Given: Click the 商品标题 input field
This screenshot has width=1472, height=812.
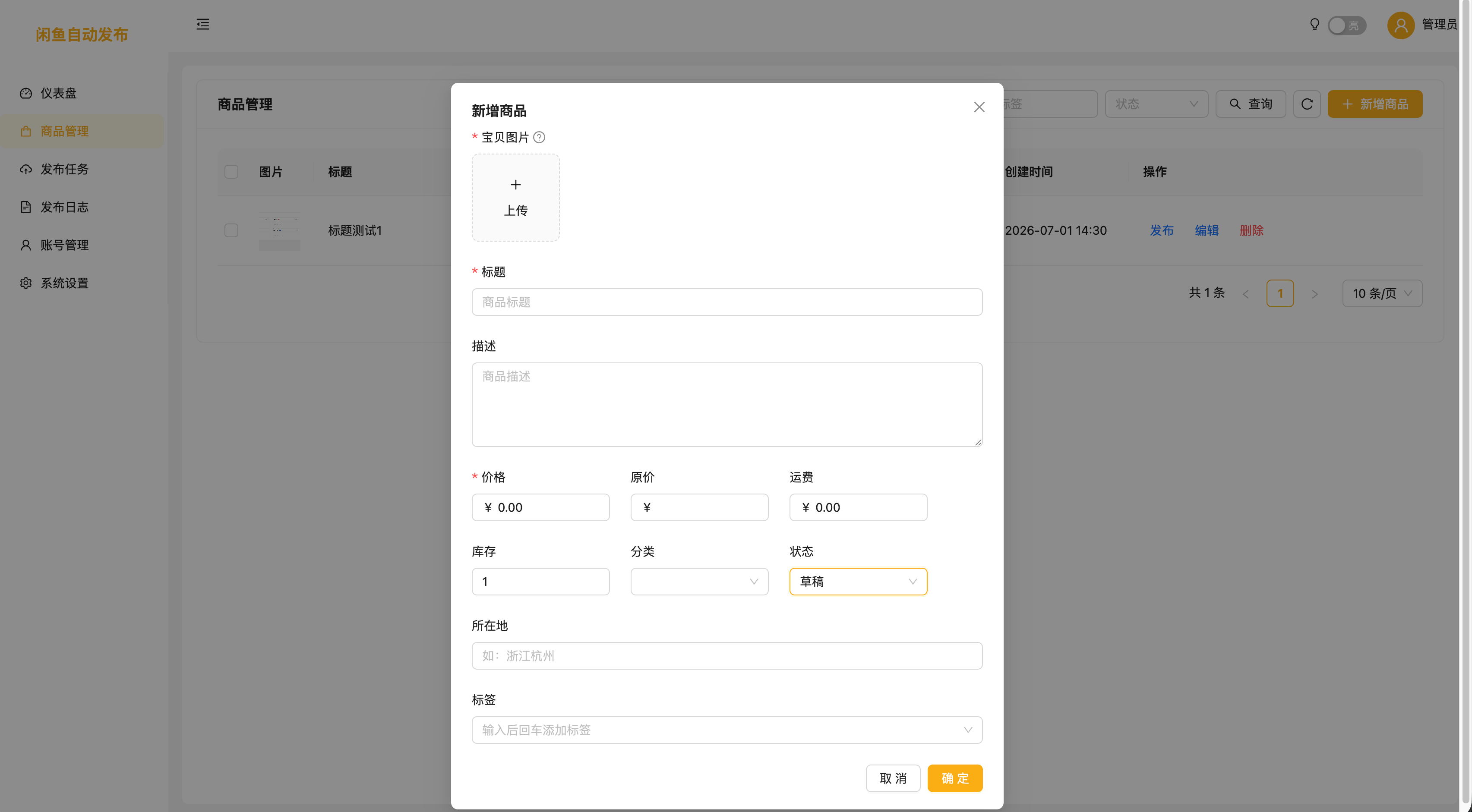Looking at the screenshot, I should pyautogui.click(x=727, y=302).
